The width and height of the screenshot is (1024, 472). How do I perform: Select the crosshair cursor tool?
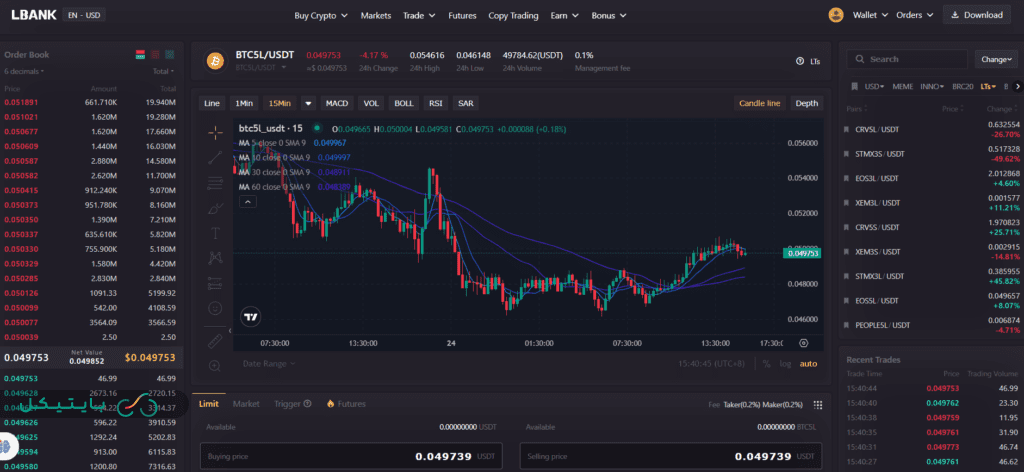(x=215, y=132)
